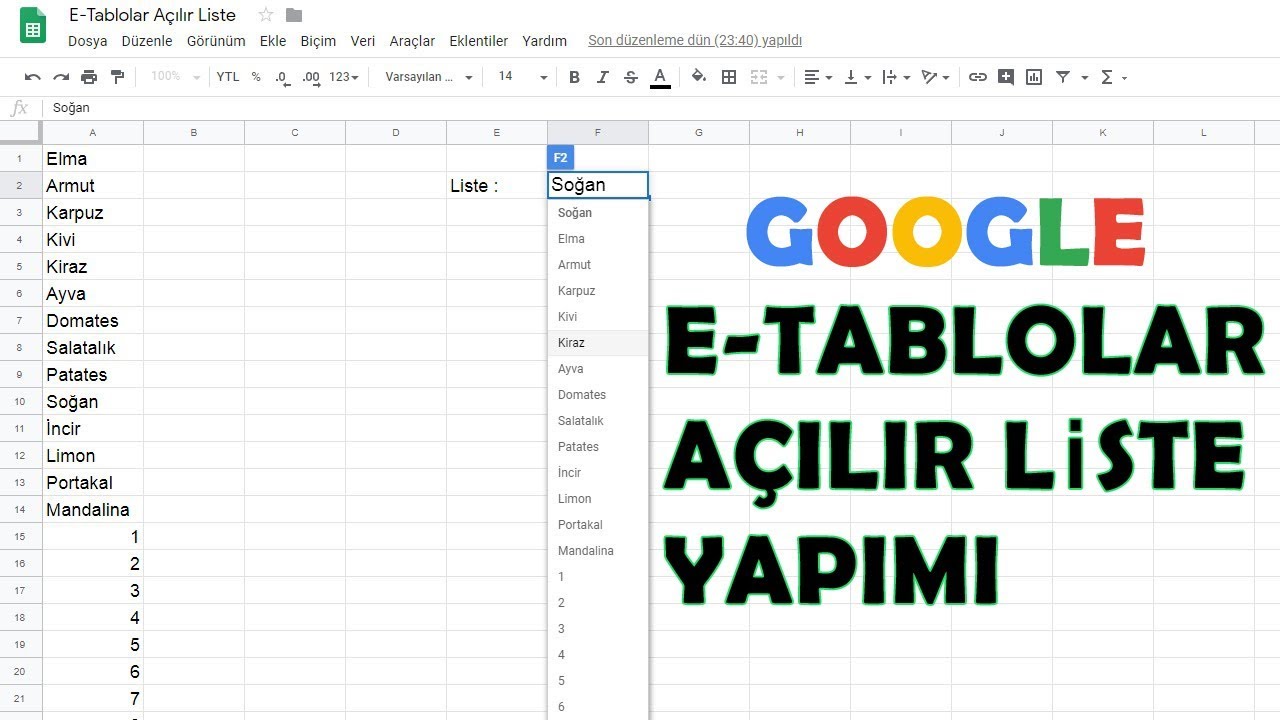The width and height of the screenshot is (1280, 720).
Task: Select cell A14 containing Mandalina
Action: click(93, 510)
